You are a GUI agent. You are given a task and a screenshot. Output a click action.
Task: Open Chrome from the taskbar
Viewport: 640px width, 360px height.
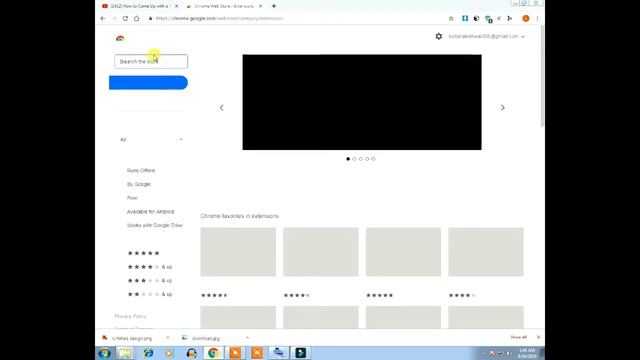(x=213, y=353)
